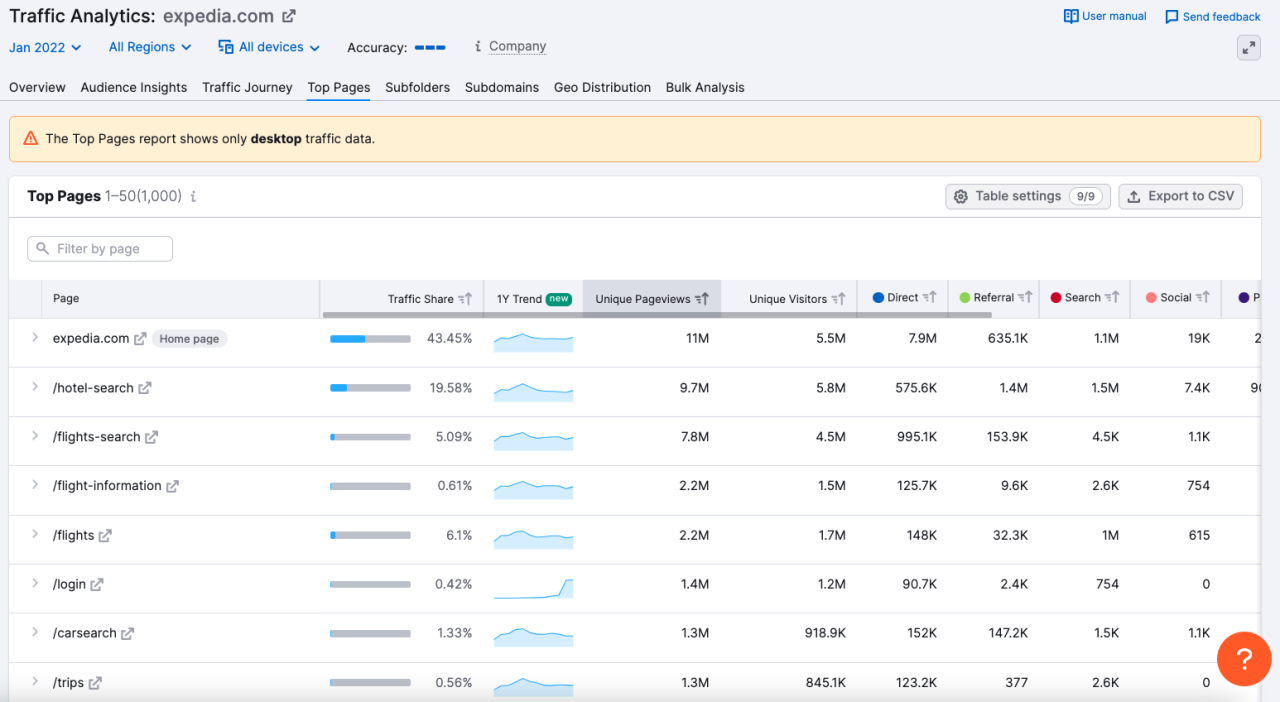Open the Table settings gear icon

961,196
